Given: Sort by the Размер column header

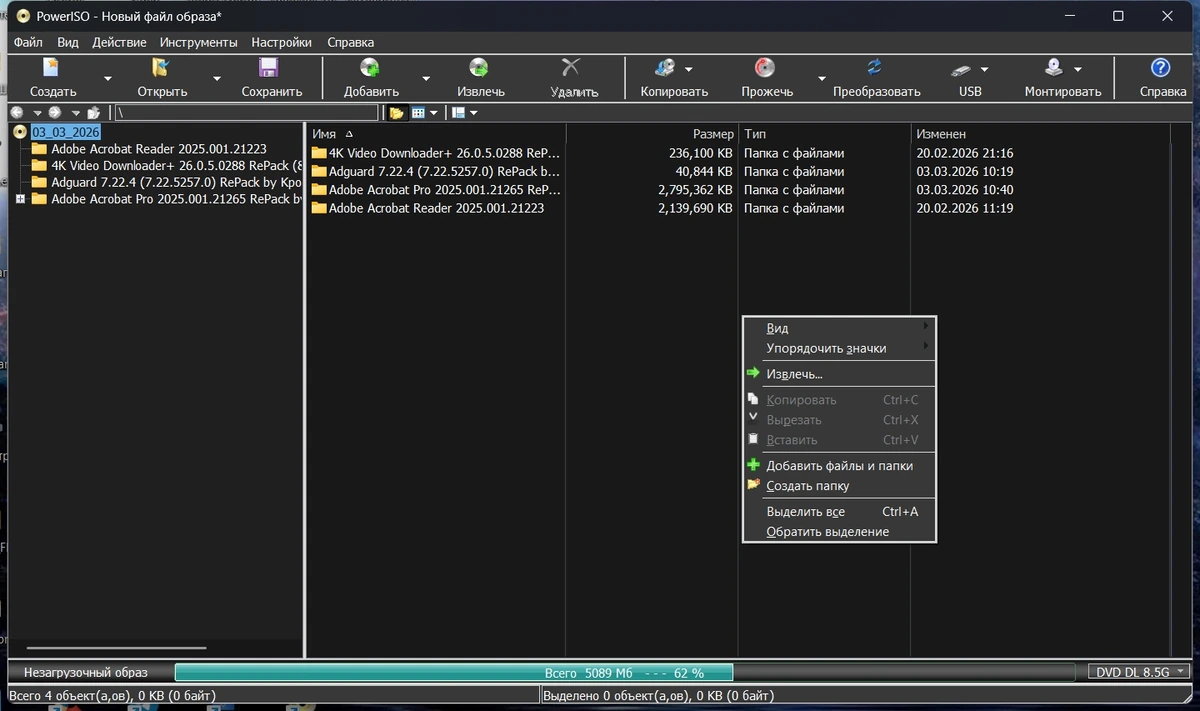Looking at the screenshot, I should (652, 133).
